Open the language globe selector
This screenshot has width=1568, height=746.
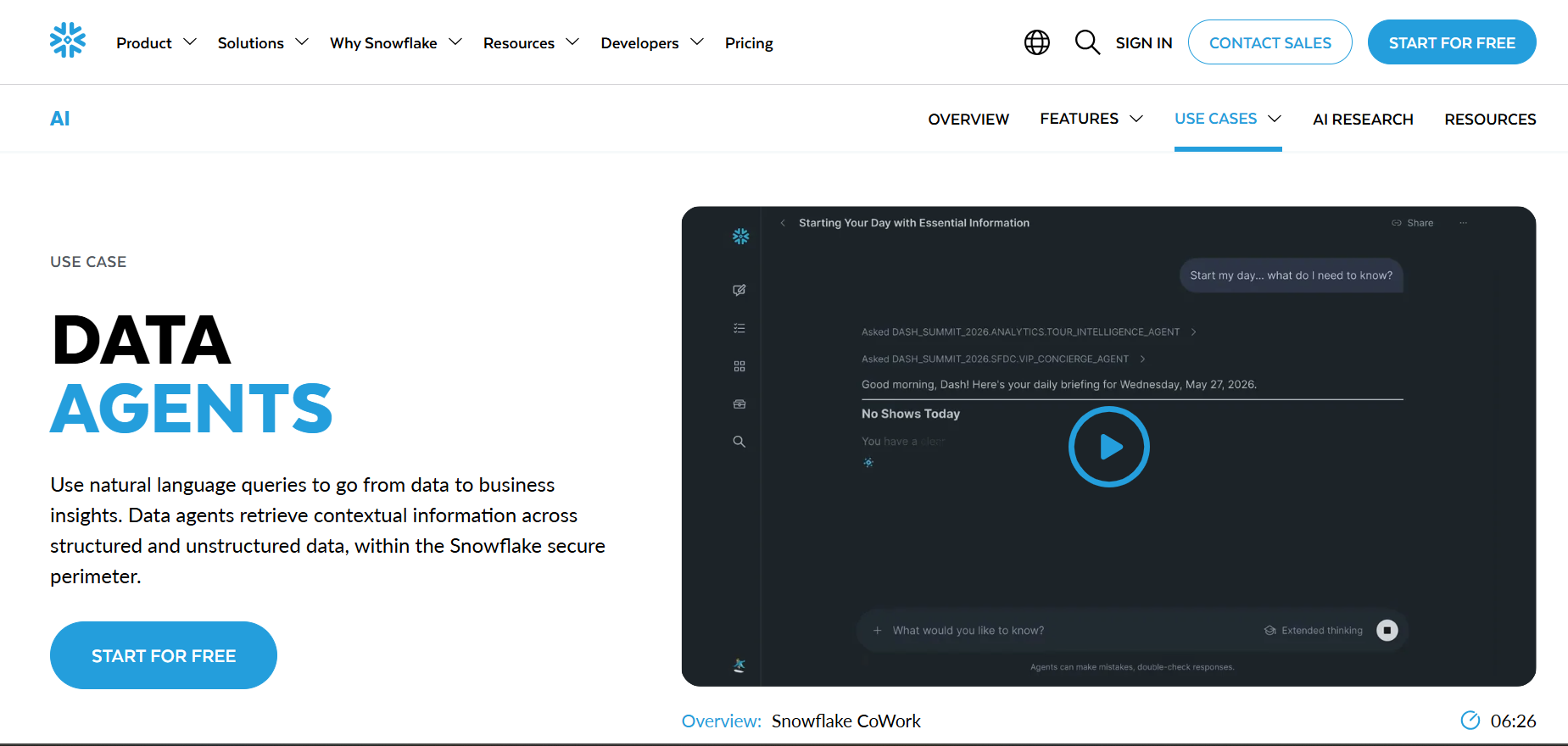[1036, 42]
